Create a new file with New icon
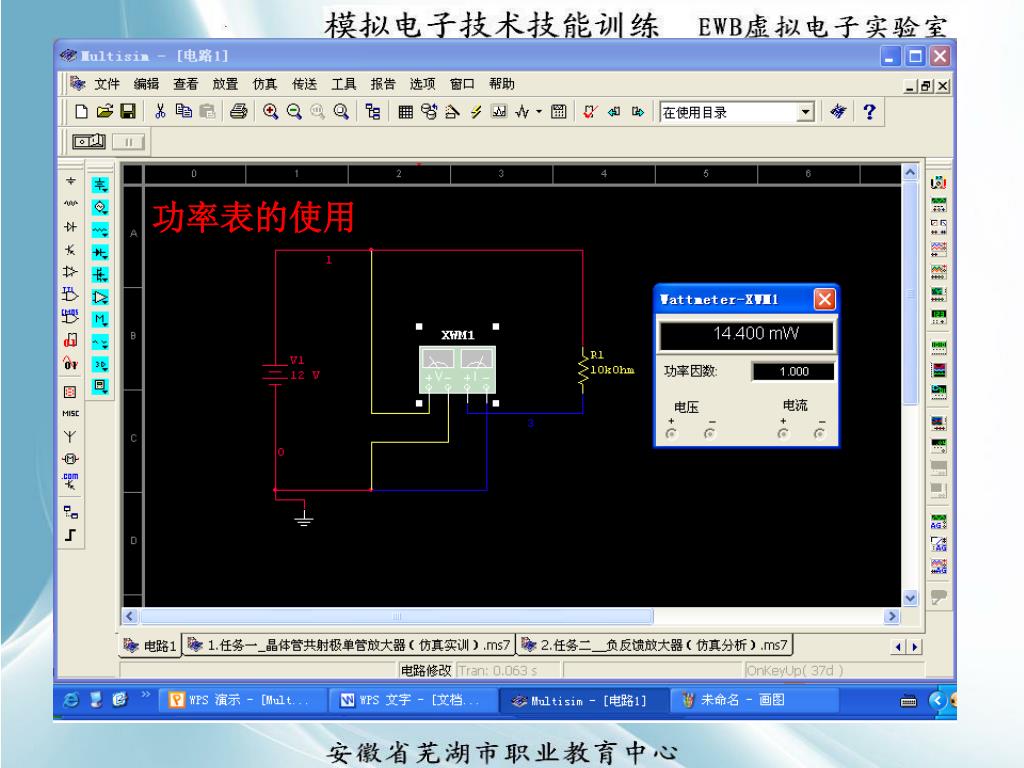Screen dimensions: 1024x768 click(x=81, y=112)
